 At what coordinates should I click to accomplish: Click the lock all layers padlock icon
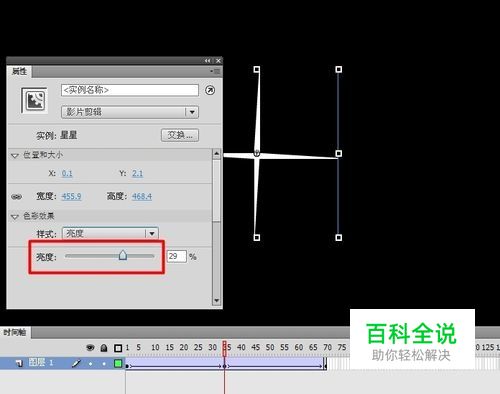(104, 348)
